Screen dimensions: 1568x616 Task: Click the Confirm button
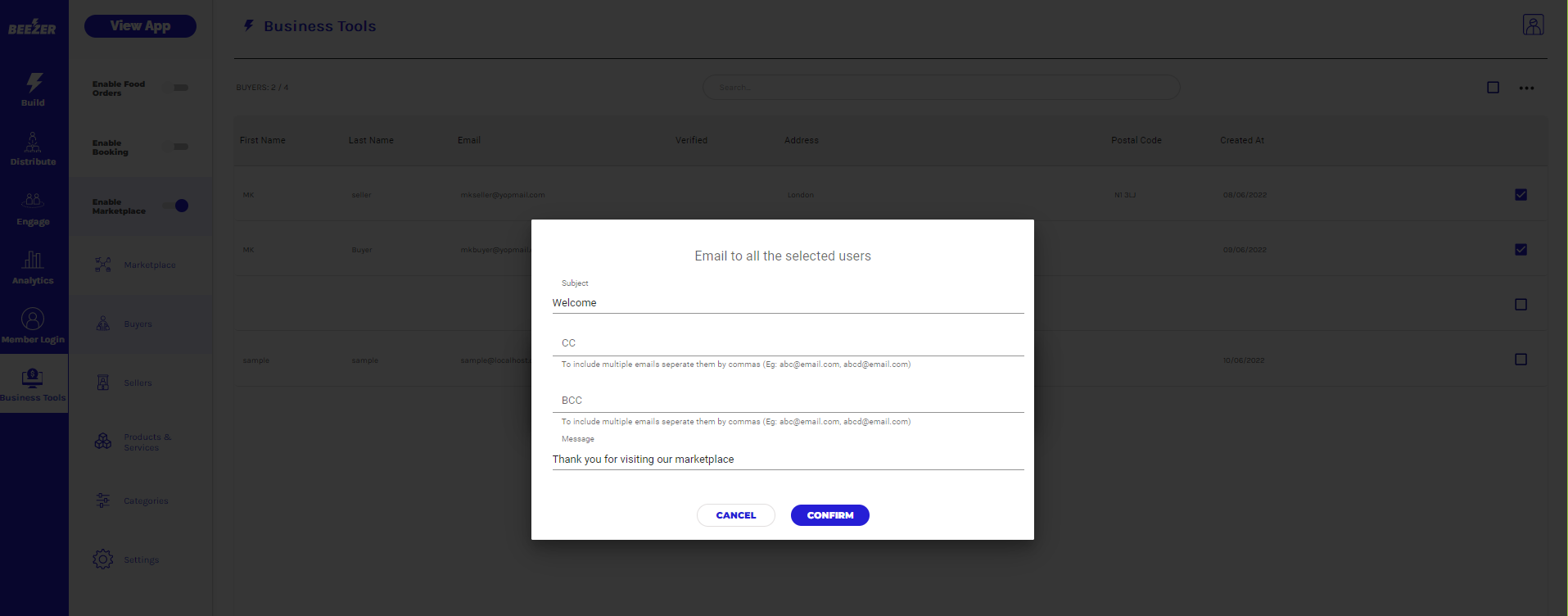pyautogui.click(x=829, y=515)
